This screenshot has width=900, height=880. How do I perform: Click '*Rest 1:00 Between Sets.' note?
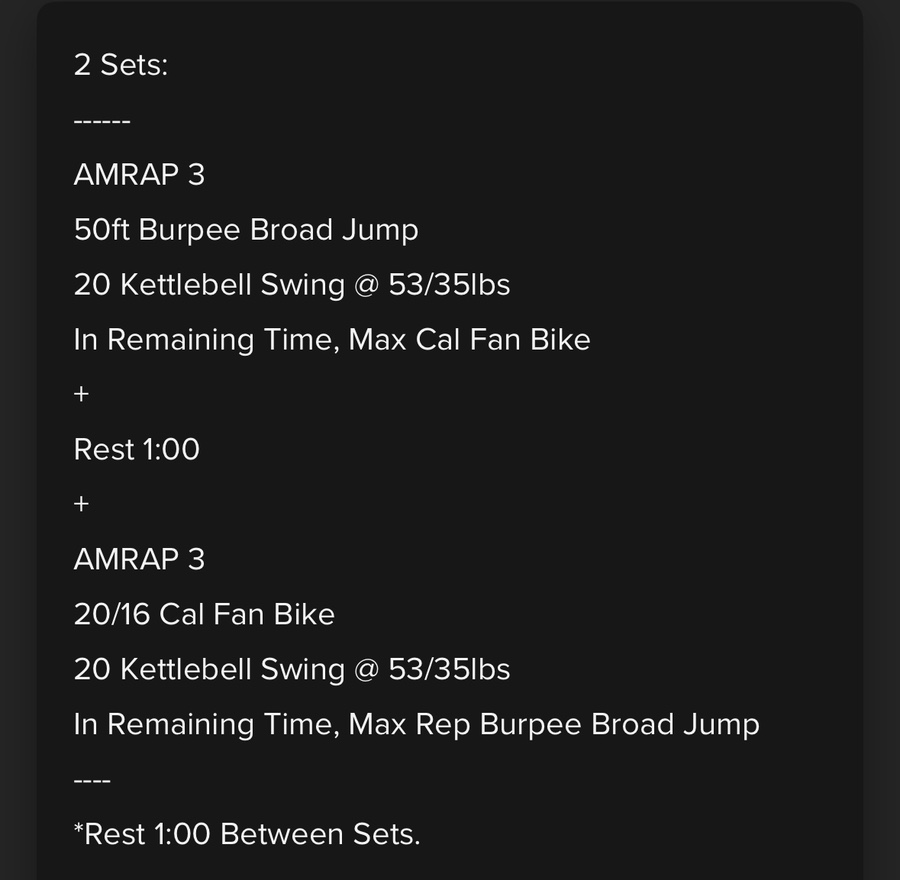coord(247,834)
